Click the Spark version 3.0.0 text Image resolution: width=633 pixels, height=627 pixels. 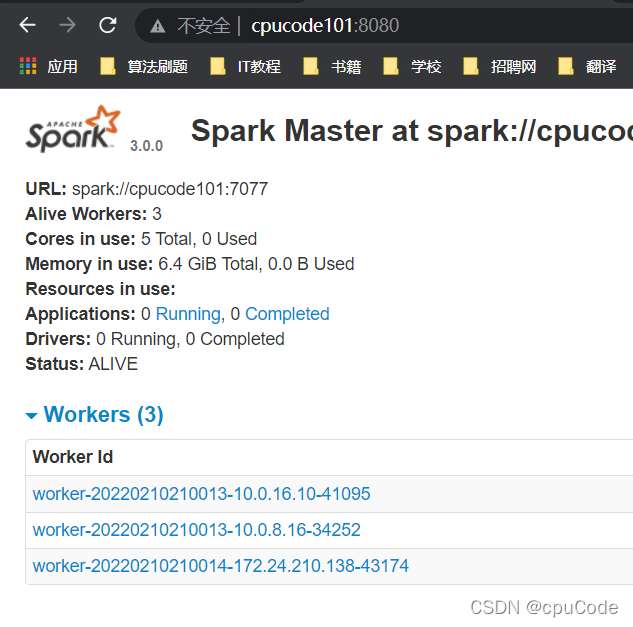tap(146, 146)
